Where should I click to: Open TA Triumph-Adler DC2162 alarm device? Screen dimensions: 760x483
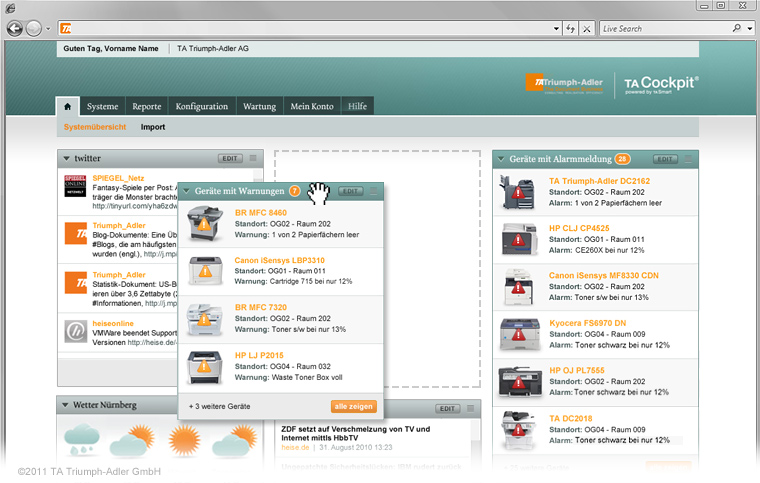click(x=599, y=181)
